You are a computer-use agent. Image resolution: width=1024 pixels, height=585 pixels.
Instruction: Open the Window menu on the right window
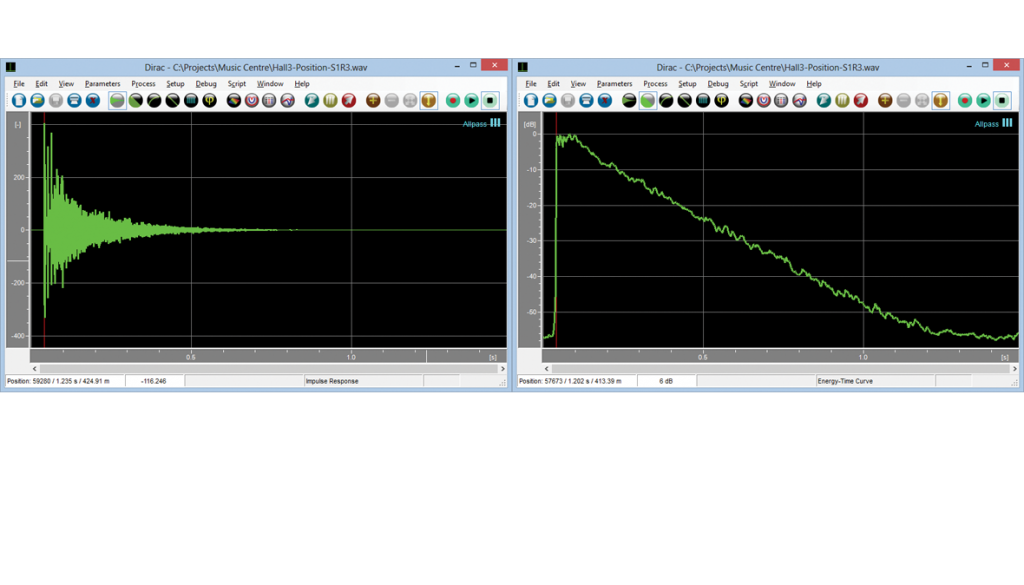pos(783,83)
